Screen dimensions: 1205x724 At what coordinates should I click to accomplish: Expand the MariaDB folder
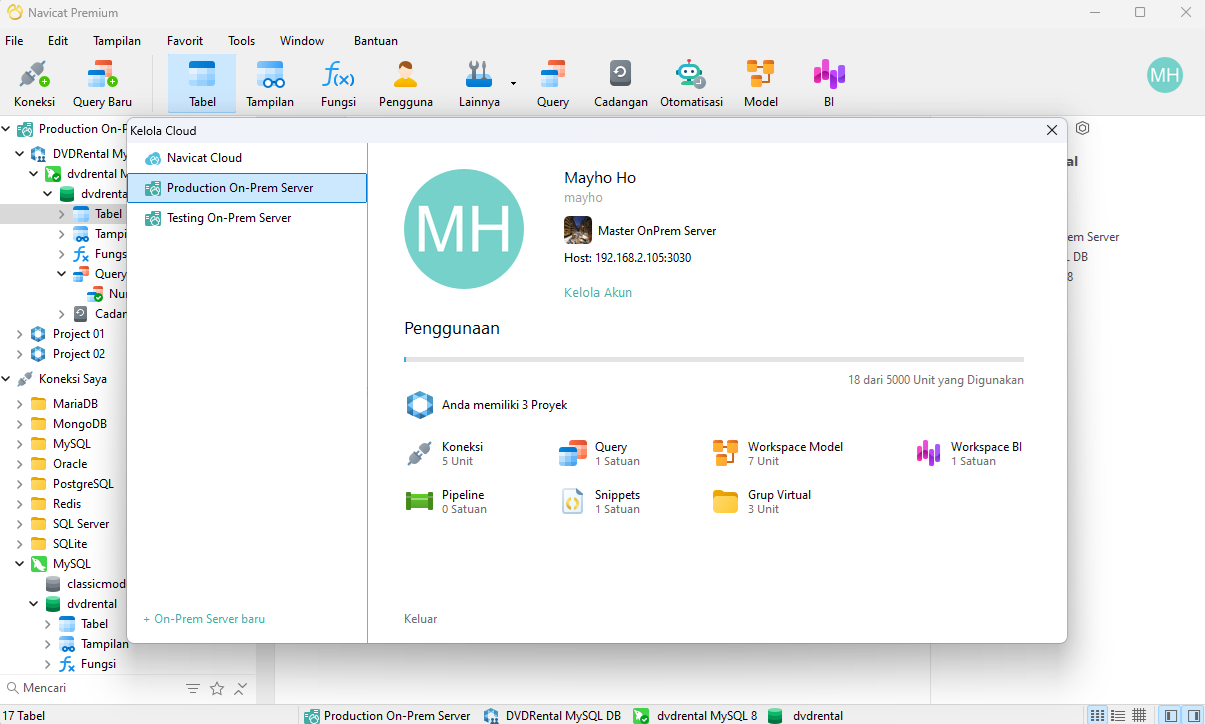[20, 404]
